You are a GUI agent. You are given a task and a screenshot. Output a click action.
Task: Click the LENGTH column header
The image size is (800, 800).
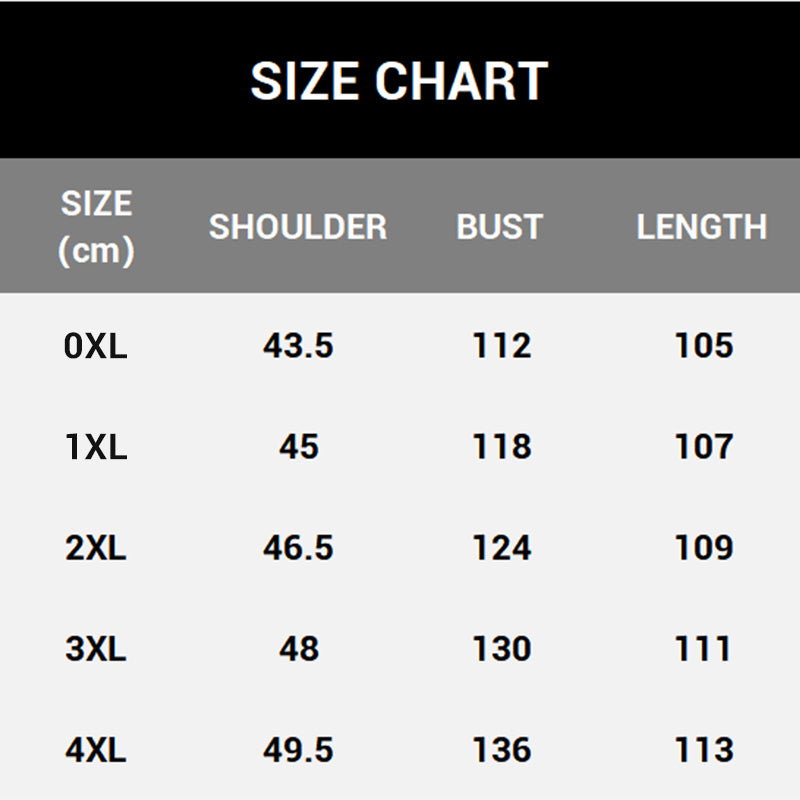click(x=701, y=227)
